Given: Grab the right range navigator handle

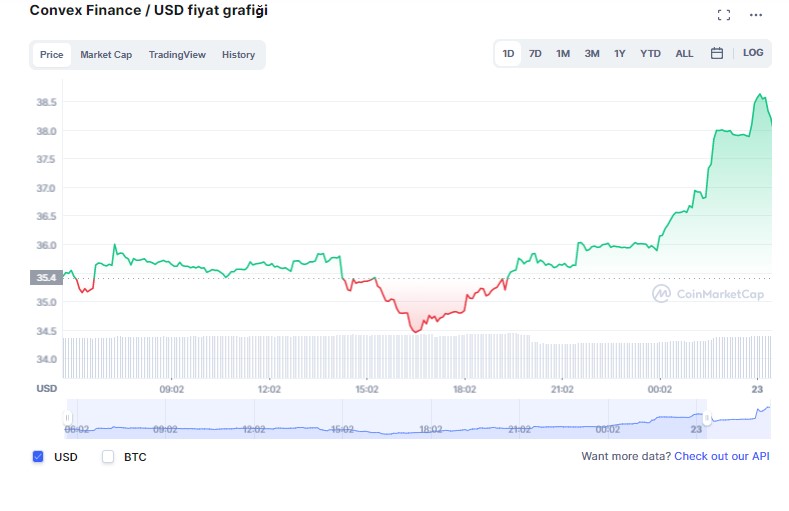Looking at the screenshot, I should (x=706, y=417).
